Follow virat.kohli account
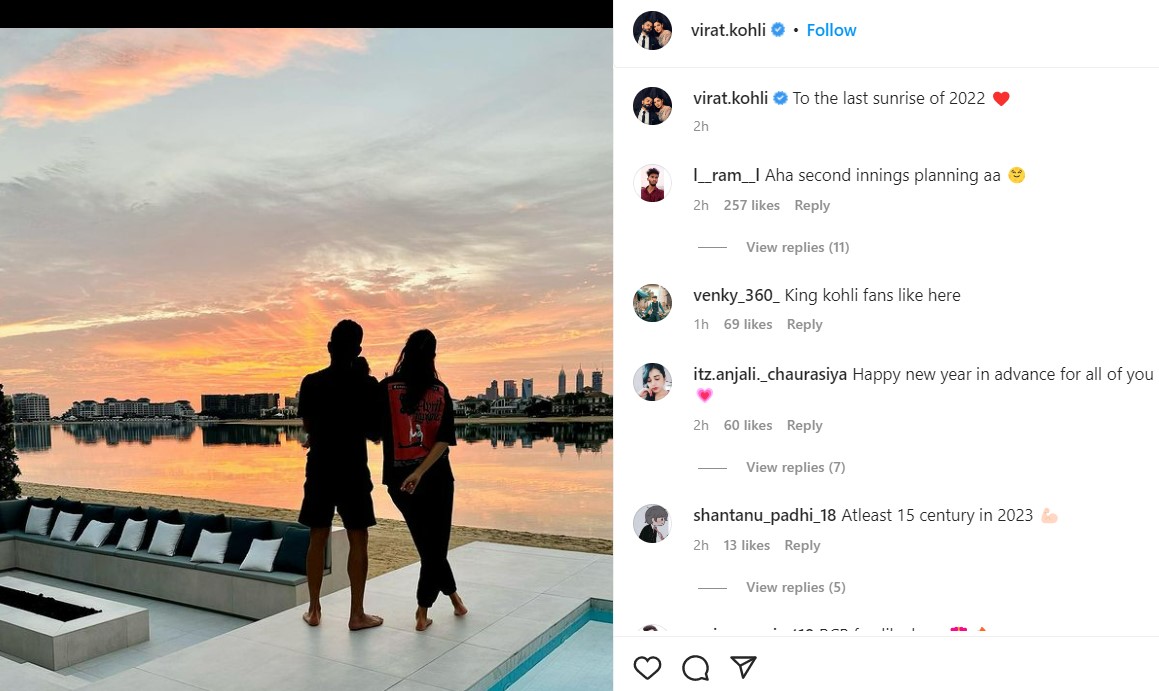The image size is (1159, 691). [831, 30]
